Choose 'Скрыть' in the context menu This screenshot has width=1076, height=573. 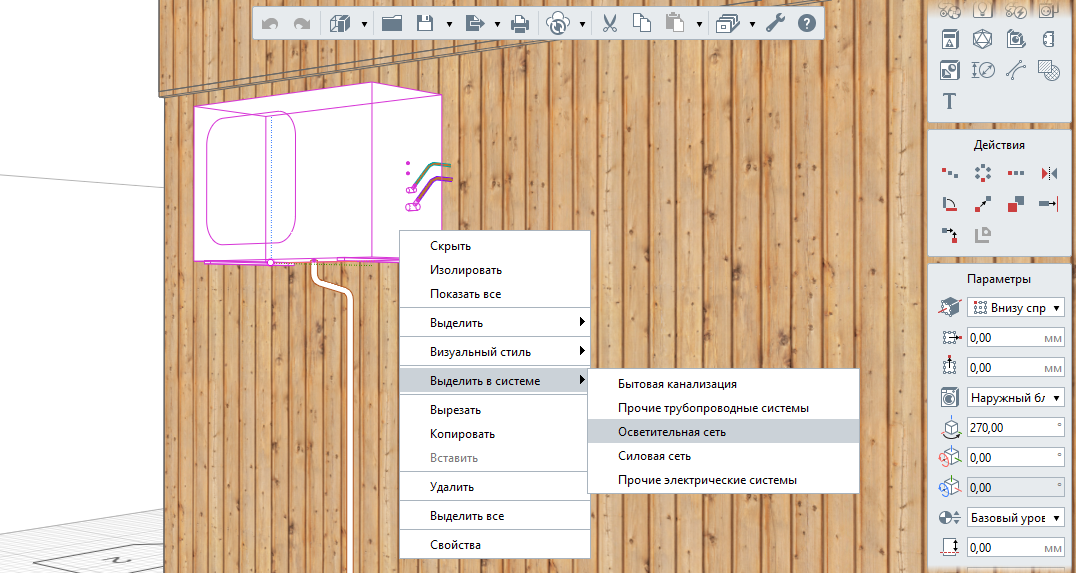(495, 246)
